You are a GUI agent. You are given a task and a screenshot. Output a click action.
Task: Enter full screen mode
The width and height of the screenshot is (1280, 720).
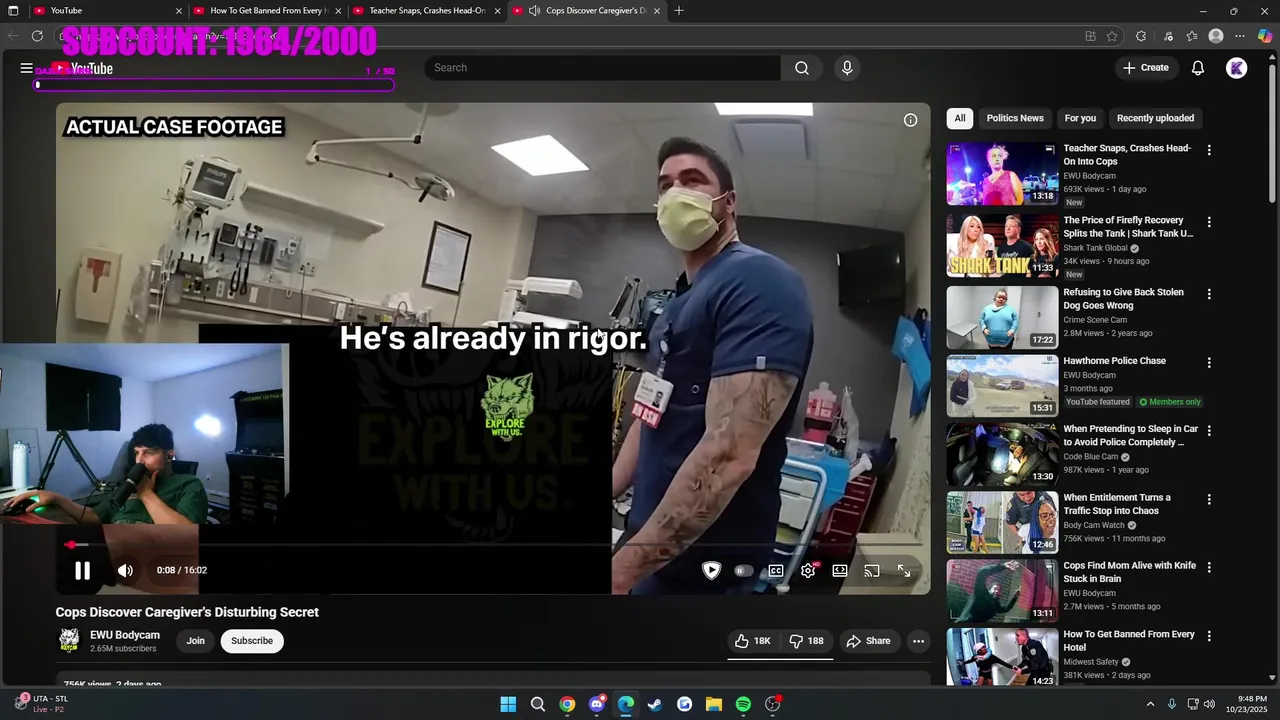(904, 571)
